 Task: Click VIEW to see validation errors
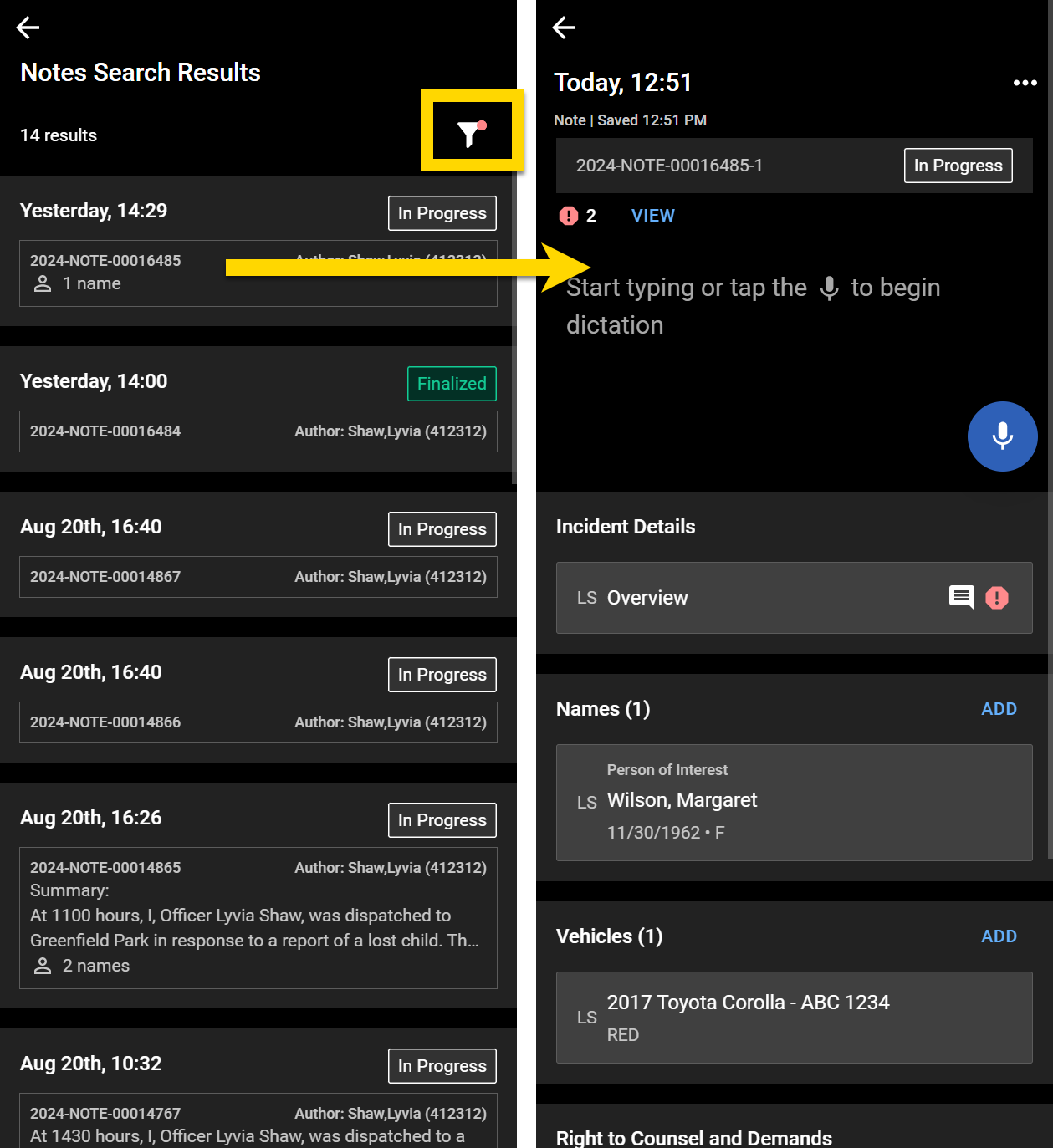tap(652, 216)
